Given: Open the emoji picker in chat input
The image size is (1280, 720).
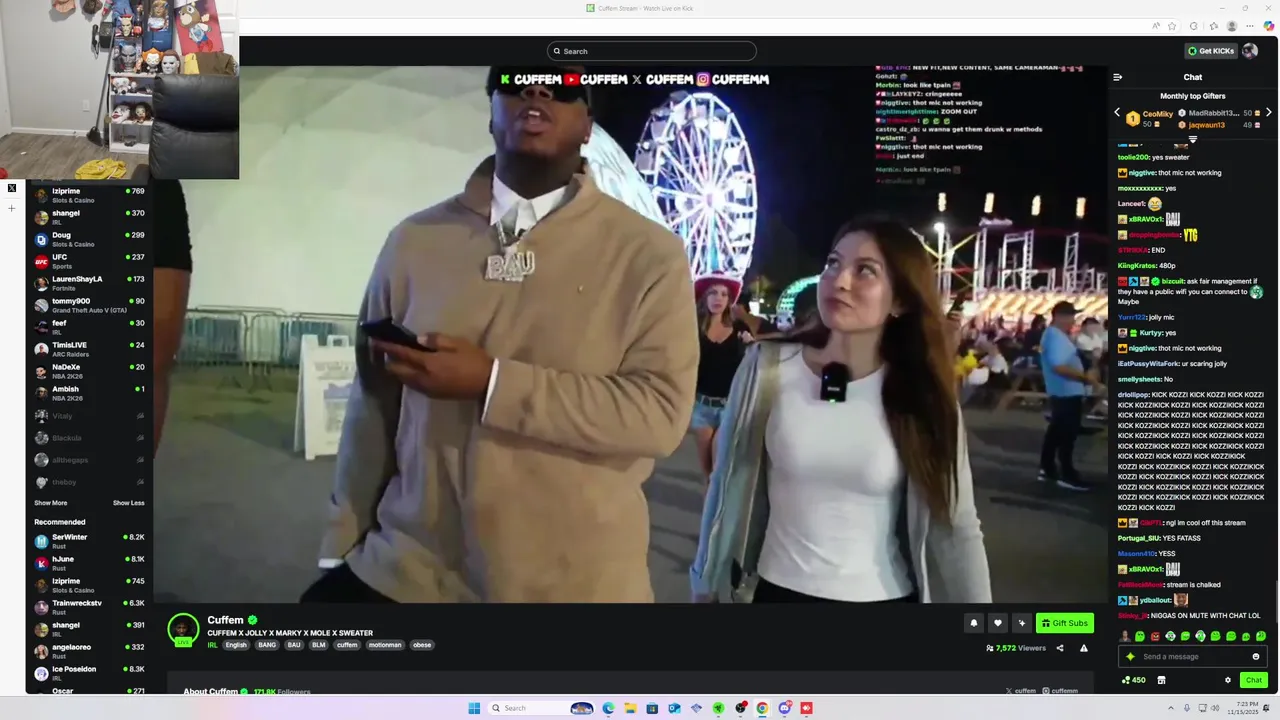Looking at the screenshot, I should (x=1256, y=657).
